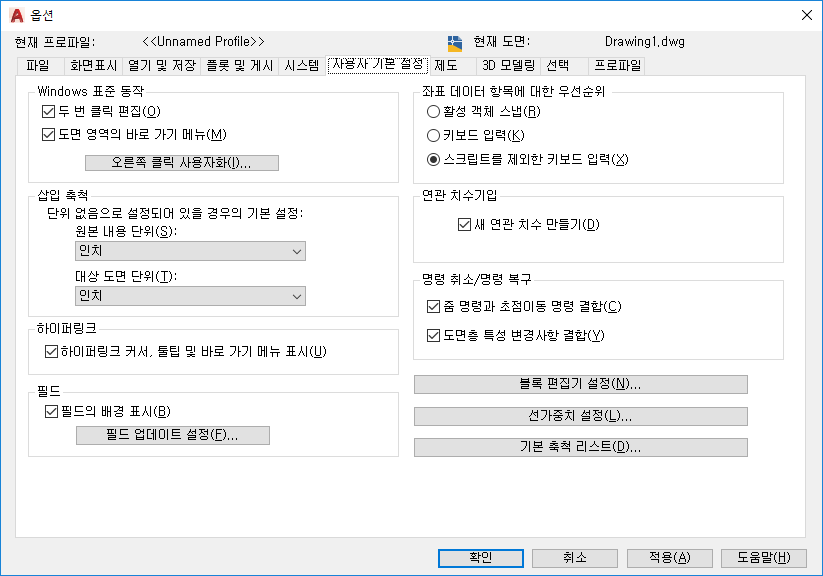This screenshot has width=823, height=576.
Task: Confirm with the 확인 button
Action: point(481,558)
